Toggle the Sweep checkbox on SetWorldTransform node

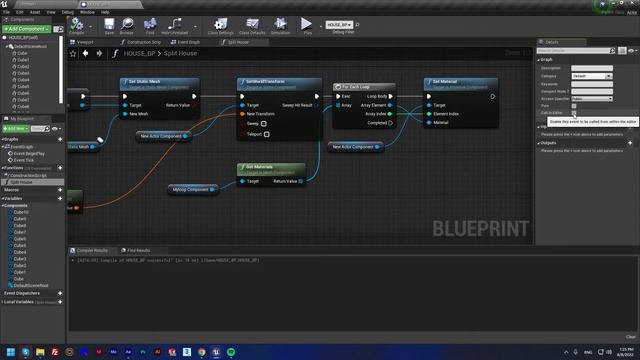tap(264, 124)
